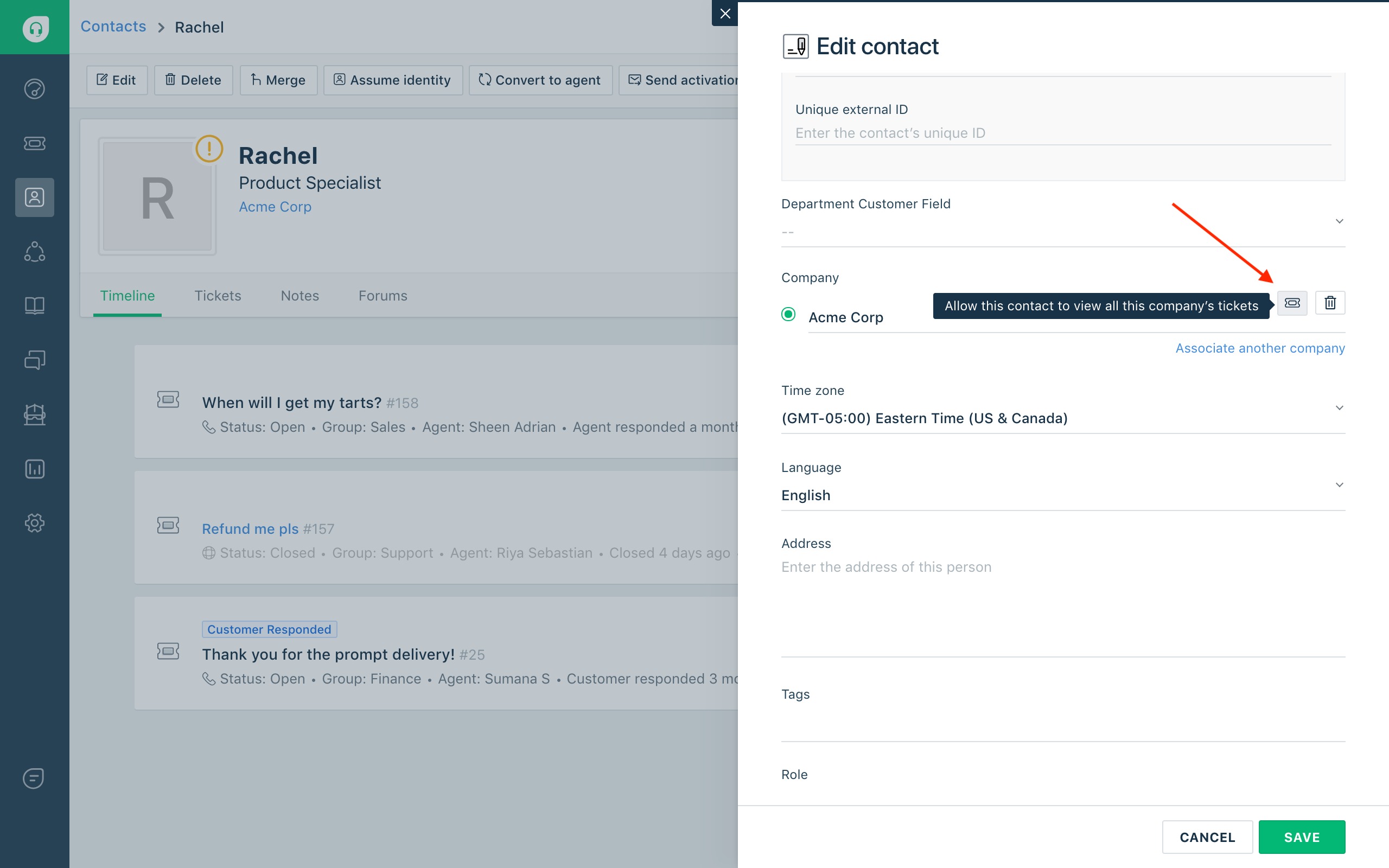Click Associate another company link
The image size is (1389, 868).
[1259, 348]
